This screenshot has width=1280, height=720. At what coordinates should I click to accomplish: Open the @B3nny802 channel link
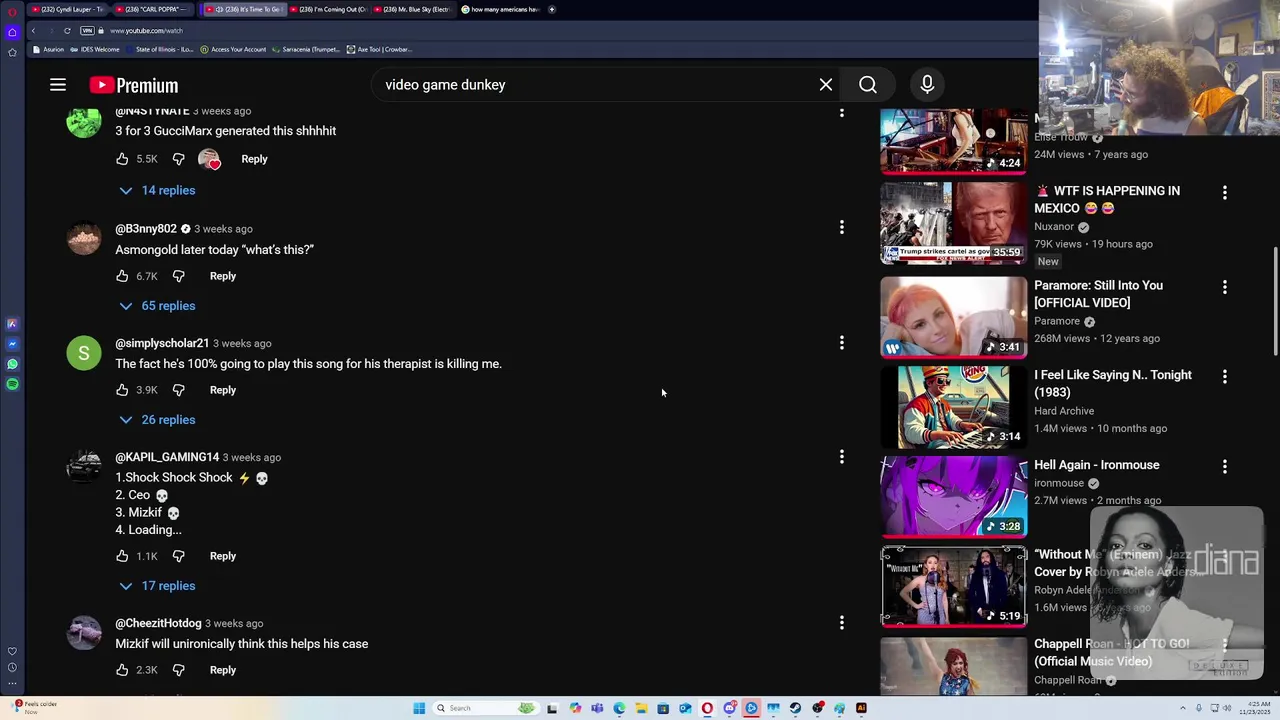[146, 229]
